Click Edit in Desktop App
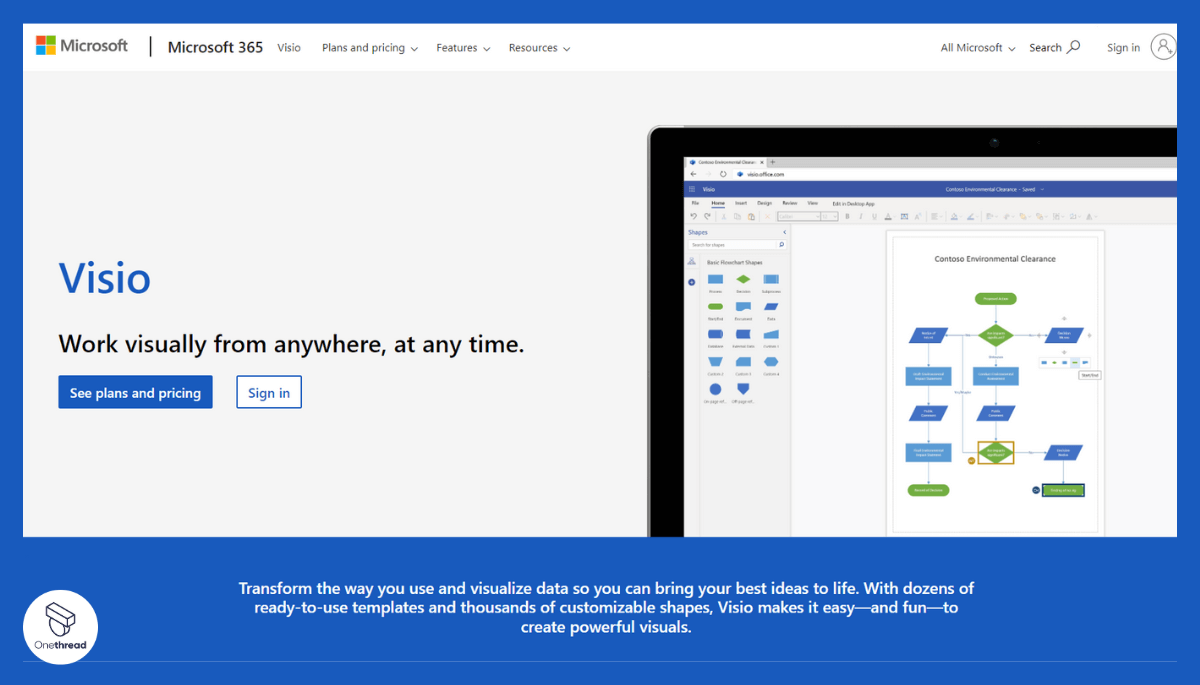The height and width of the screenshot is (685, 1200). (852, 202)
